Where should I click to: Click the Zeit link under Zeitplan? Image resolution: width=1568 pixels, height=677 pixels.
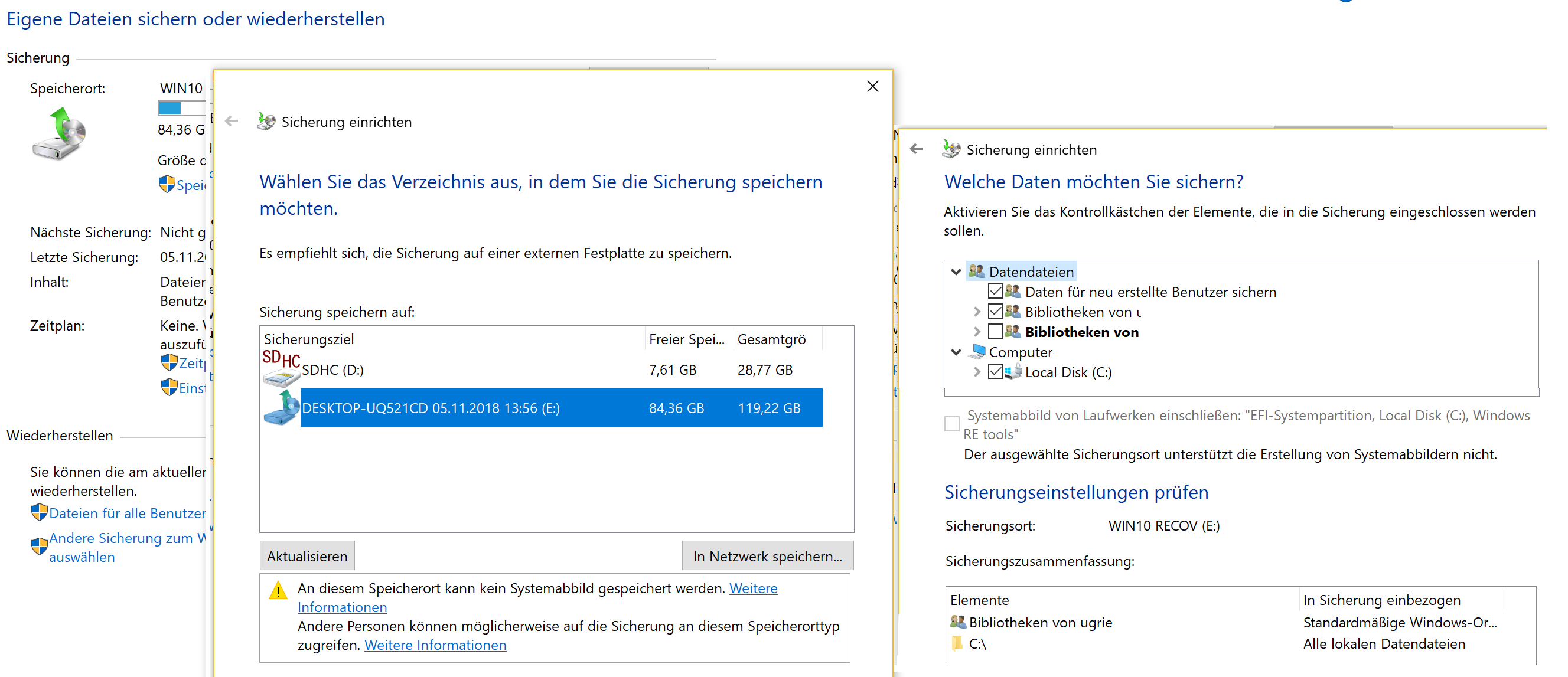193,363
